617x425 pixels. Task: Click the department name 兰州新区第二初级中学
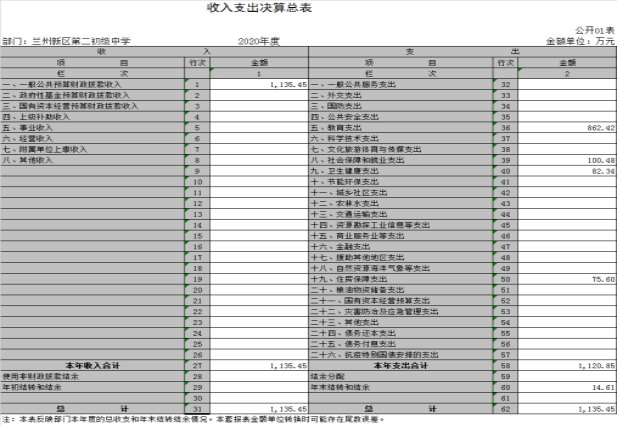click(x=82, y=41)
